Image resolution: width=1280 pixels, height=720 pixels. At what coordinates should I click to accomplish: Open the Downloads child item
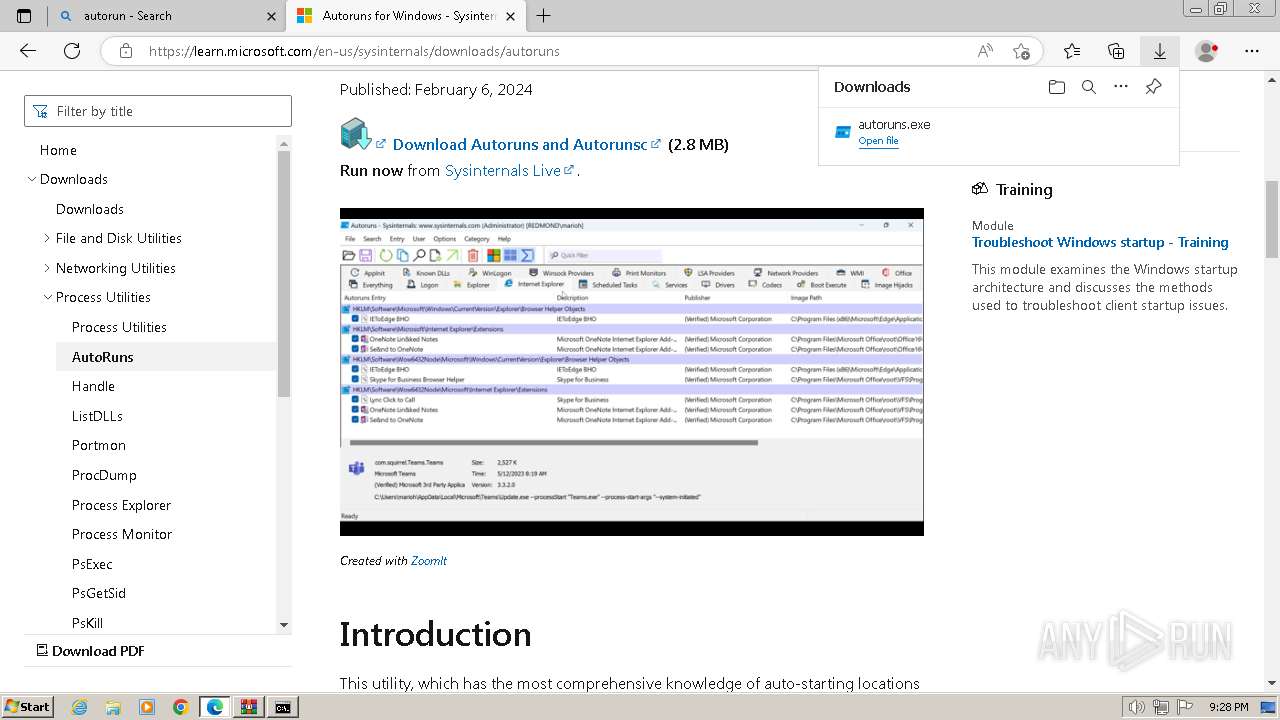(x=90, y=209)
